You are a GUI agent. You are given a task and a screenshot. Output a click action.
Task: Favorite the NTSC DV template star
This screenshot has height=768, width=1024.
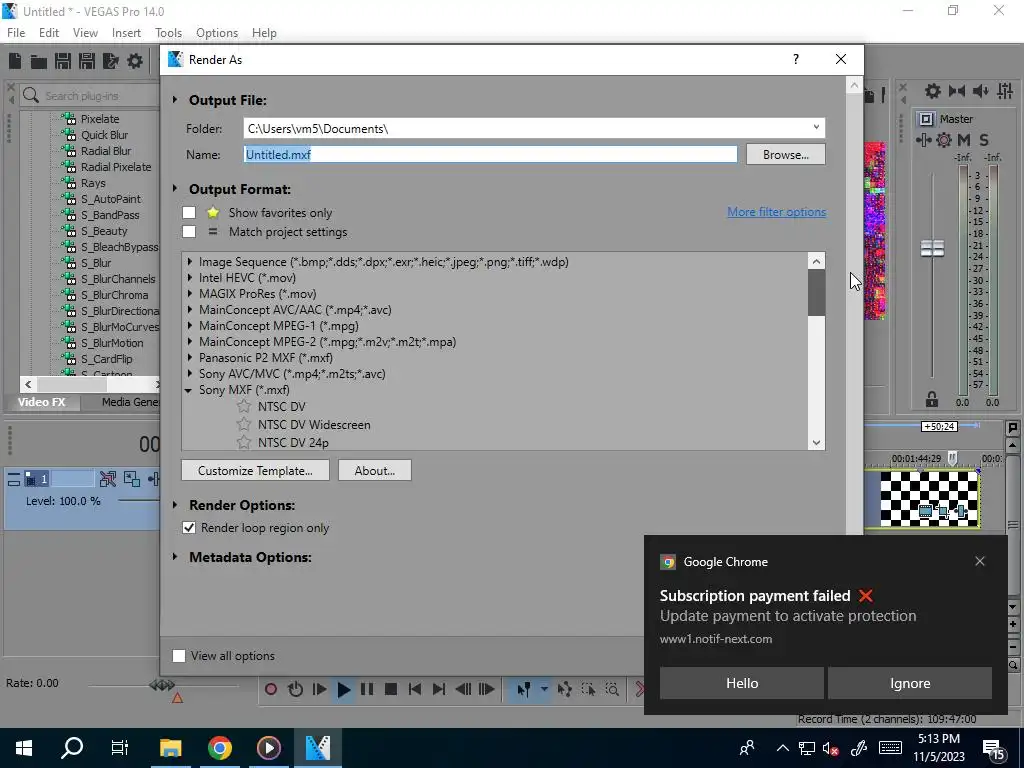[x=244, y=406]
